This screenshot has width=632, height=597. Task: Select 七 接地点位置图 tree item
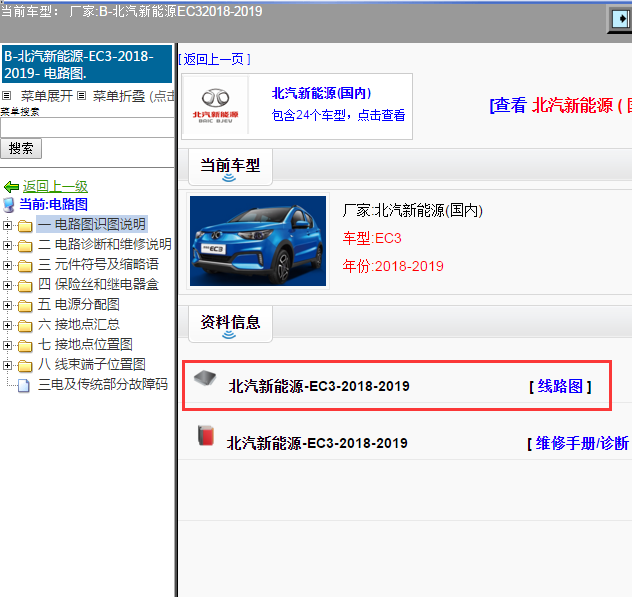(85, 344)
